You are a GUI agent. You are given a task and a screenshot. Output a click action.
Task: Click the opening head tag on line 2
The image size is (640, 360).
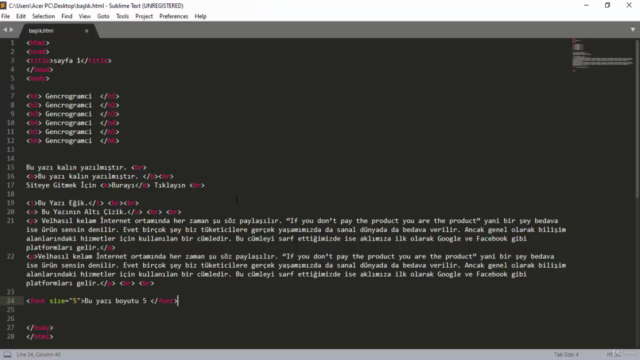[38, 51]
